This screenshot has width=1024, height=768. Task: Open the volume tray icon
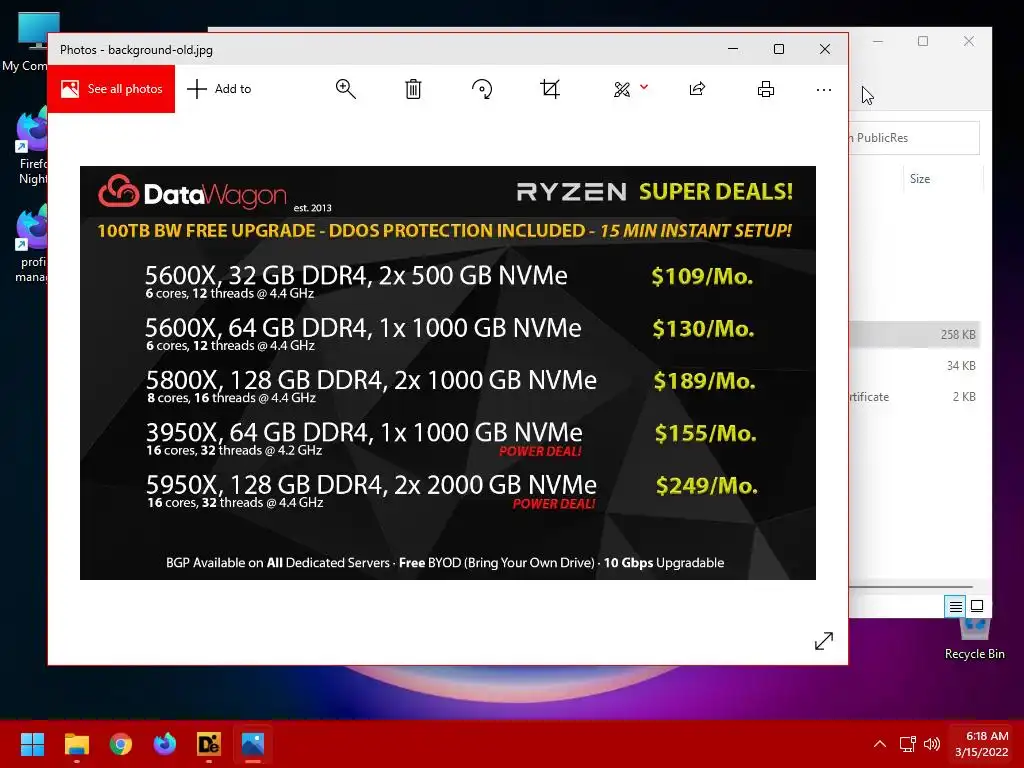coord(932,744)
